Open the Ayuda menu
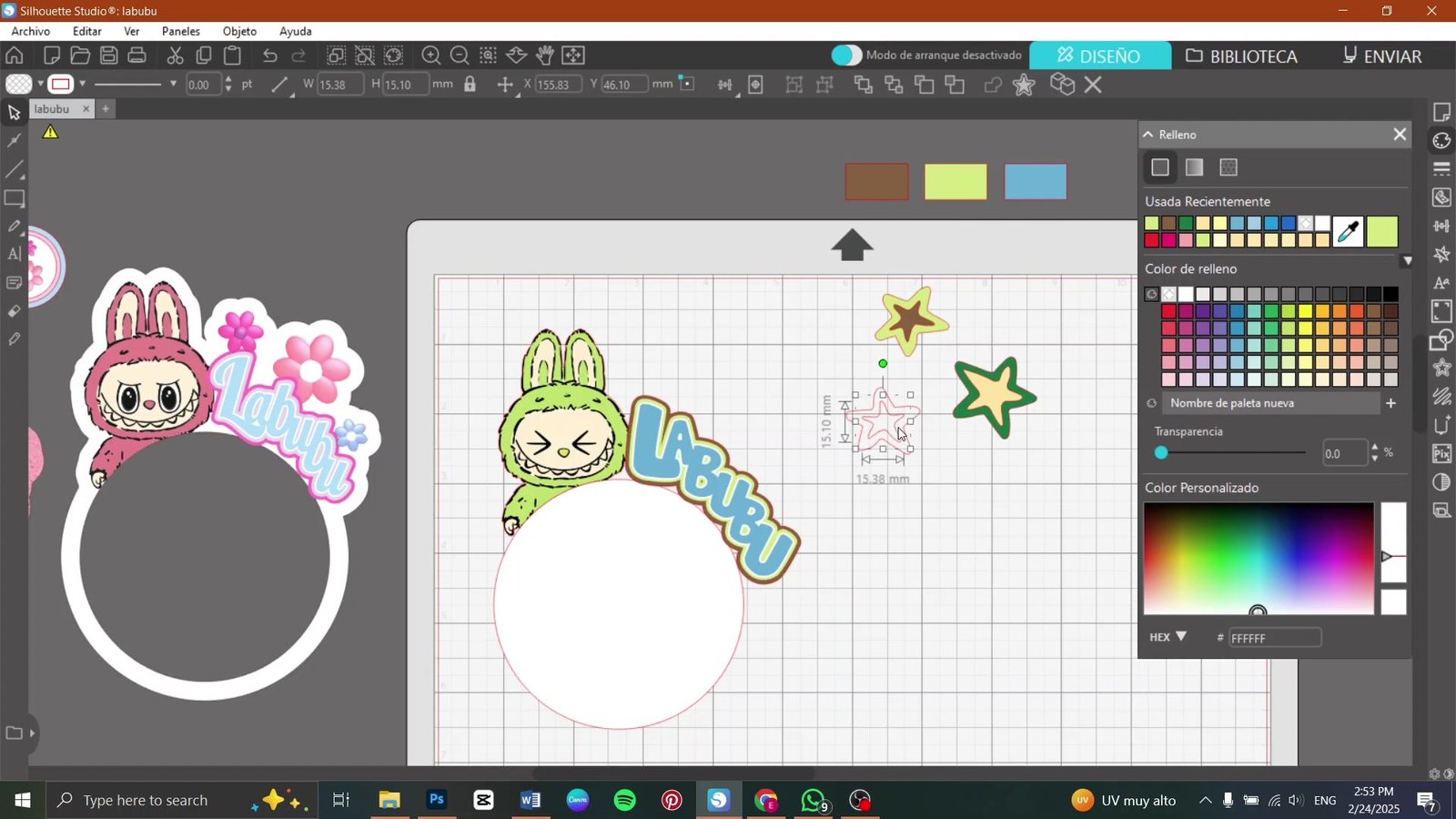The image size is (1456, 819). (296, 31)
